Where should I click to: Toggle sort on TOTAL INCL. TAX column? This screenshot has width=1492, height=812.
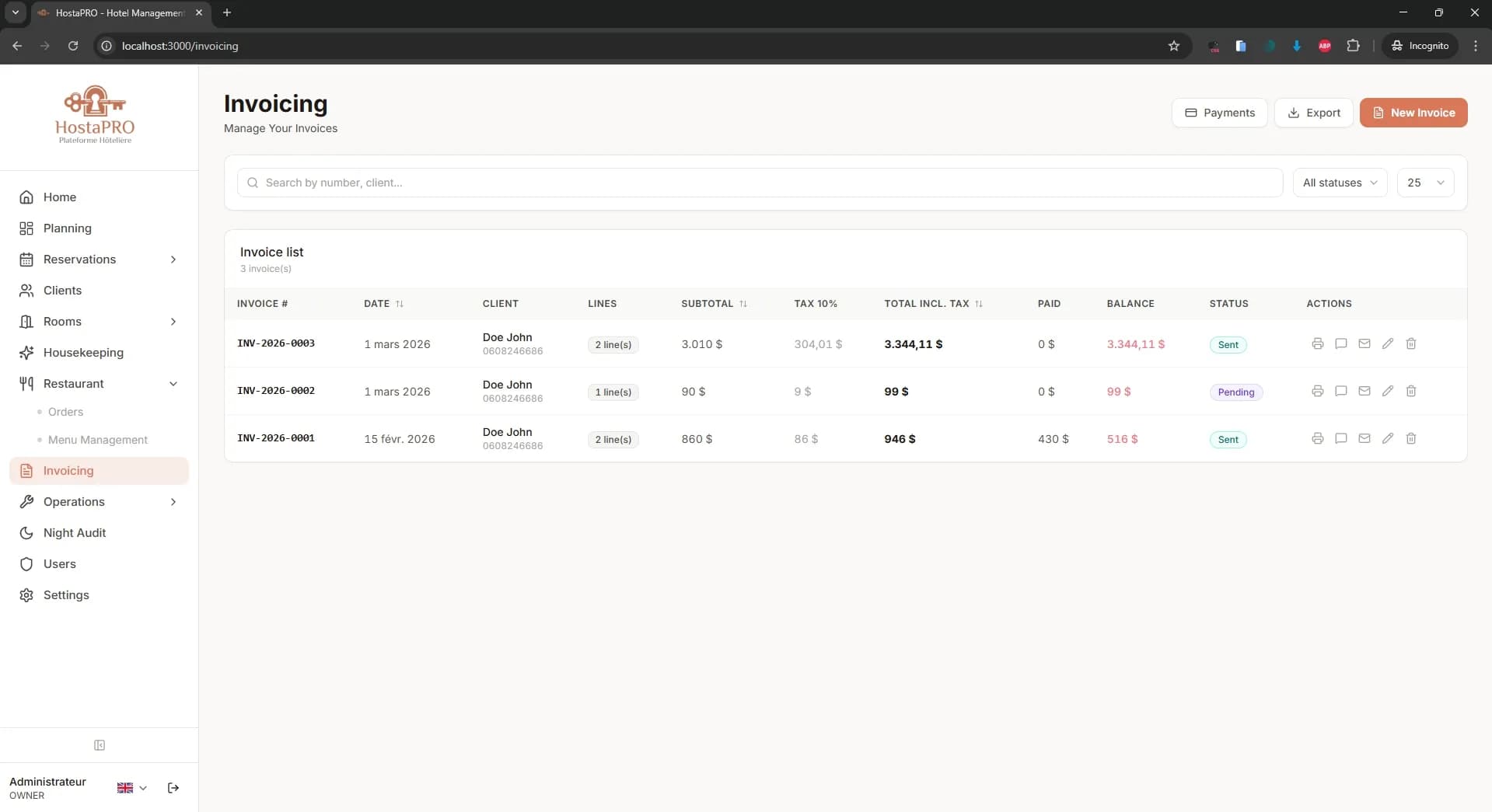pos(979,304)
